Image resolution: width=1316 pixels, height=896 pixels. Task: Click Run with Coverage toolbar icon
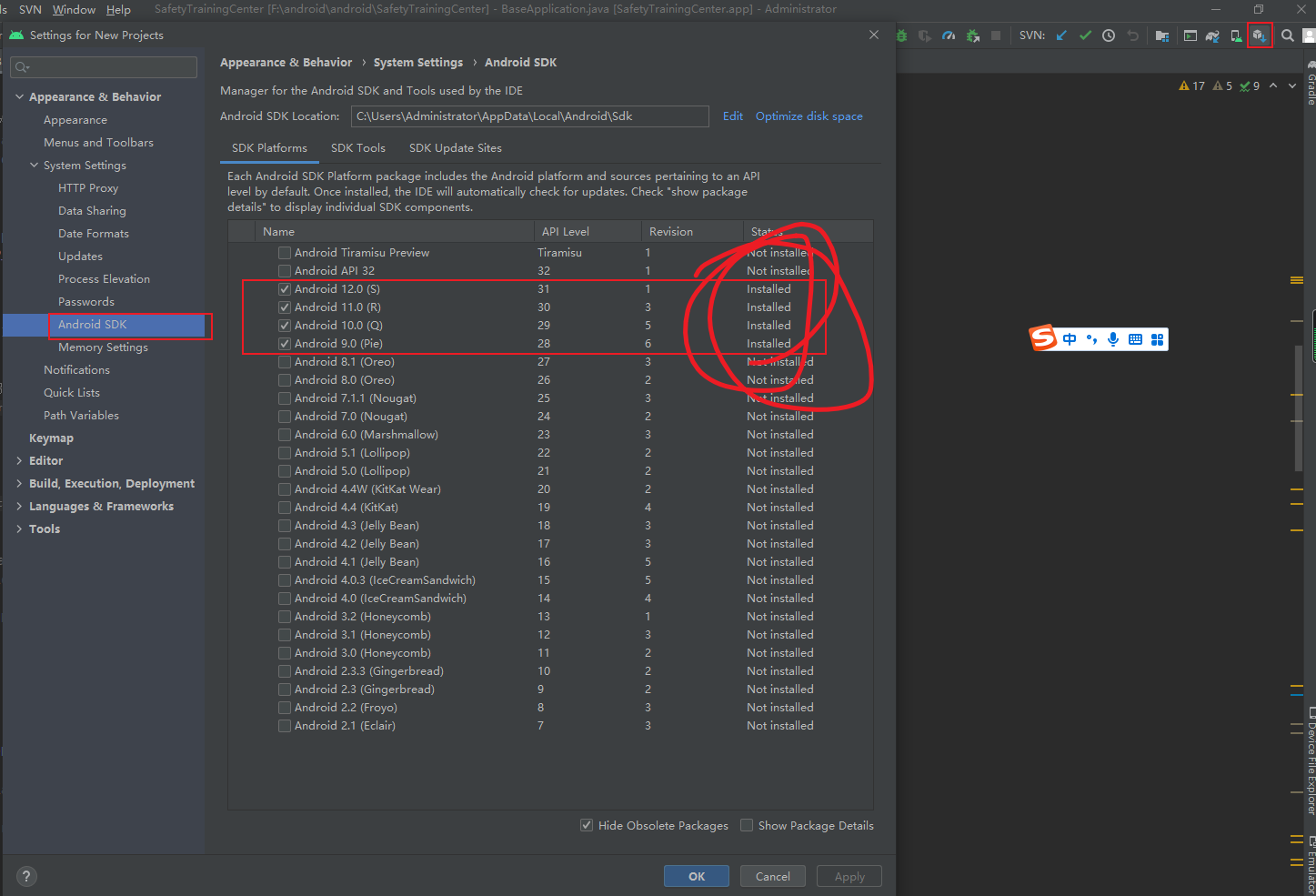pyautogui.click(x=925, y=35)
